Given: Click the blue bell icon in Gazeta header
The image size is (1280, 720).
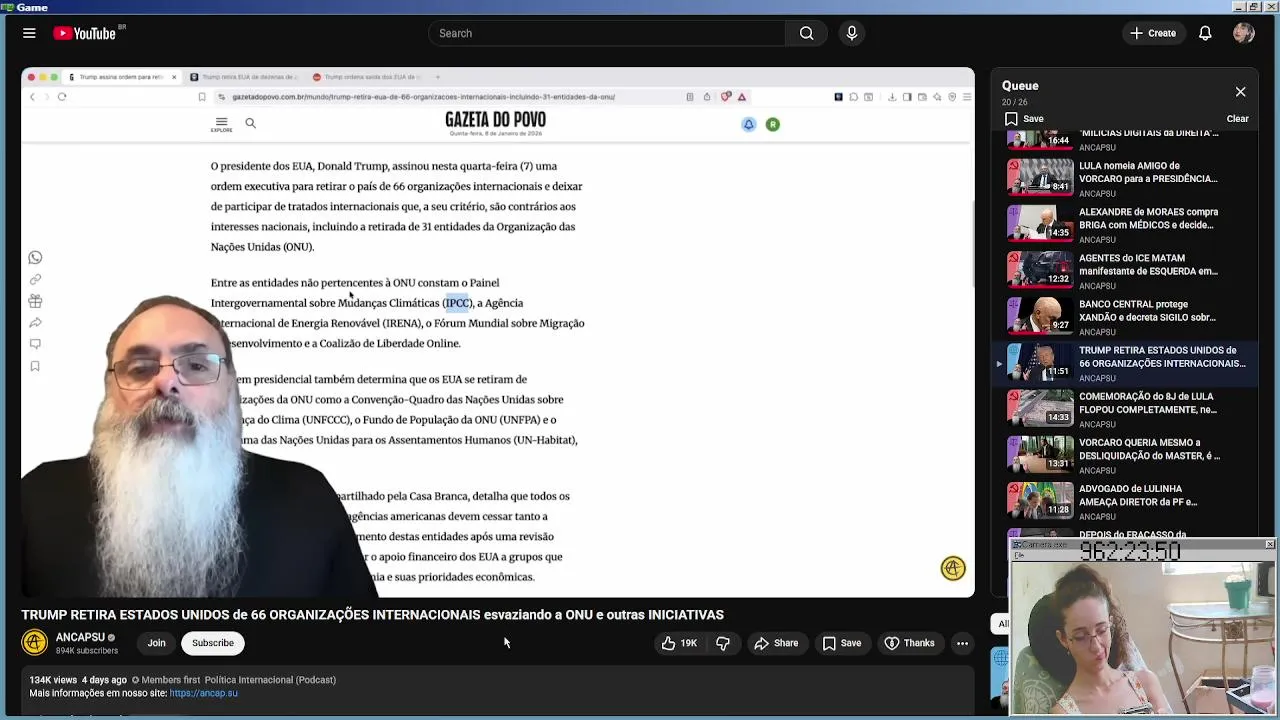Looking at the screenshot, I should (748, 124).
